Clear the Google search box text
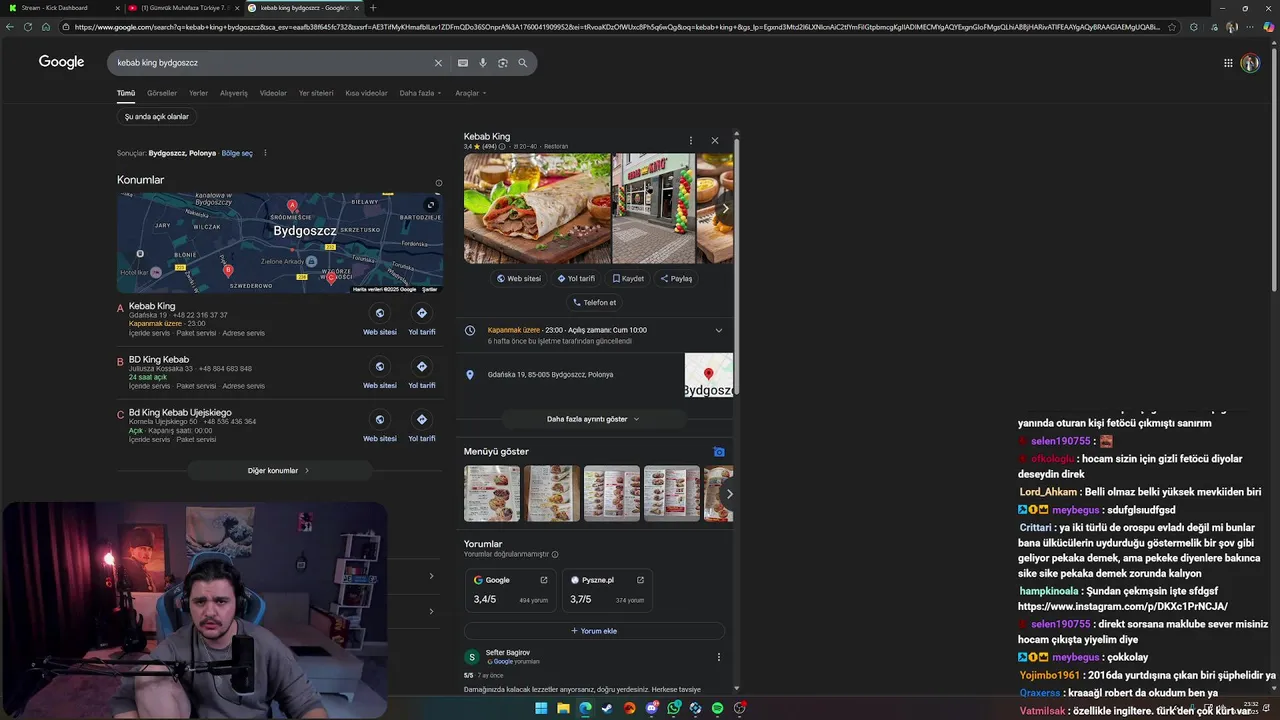 pos(437,63)
